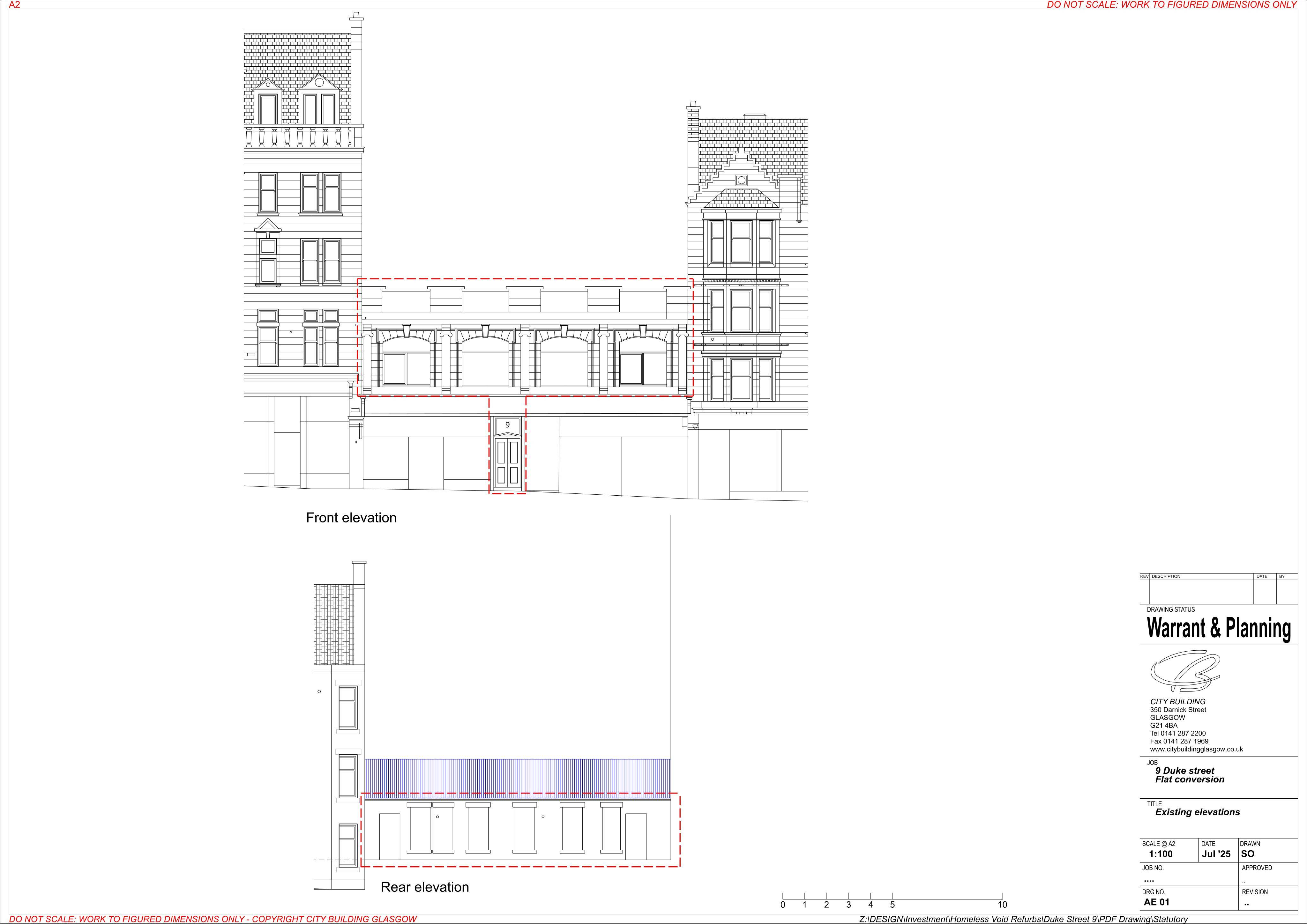
Task: Click the '5' mark on the scale bar
Action: point(892,905)
